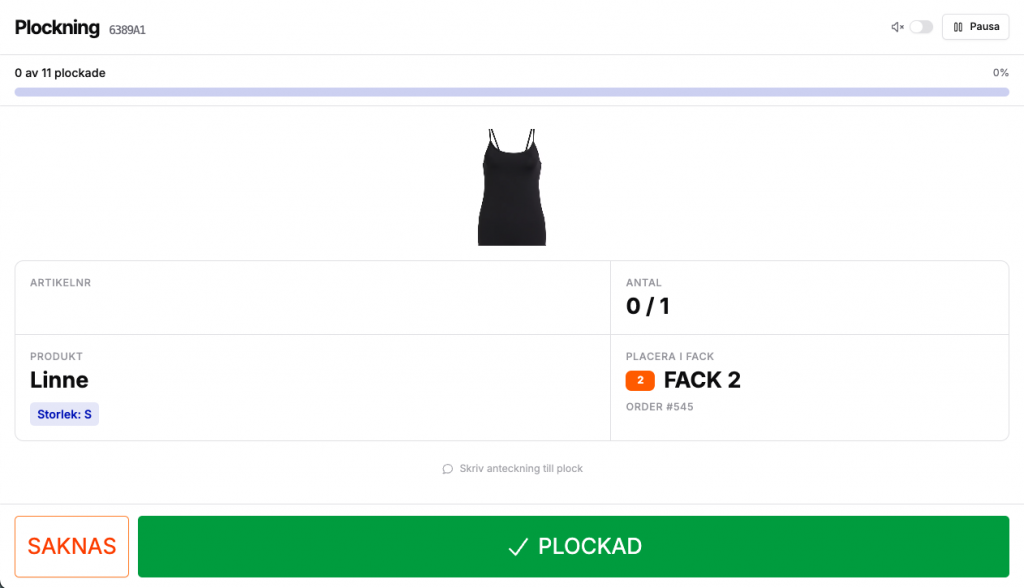The width and height of the screenshot is (1024, 588).
Task: Click the black tank top product image
Action: 512,187
